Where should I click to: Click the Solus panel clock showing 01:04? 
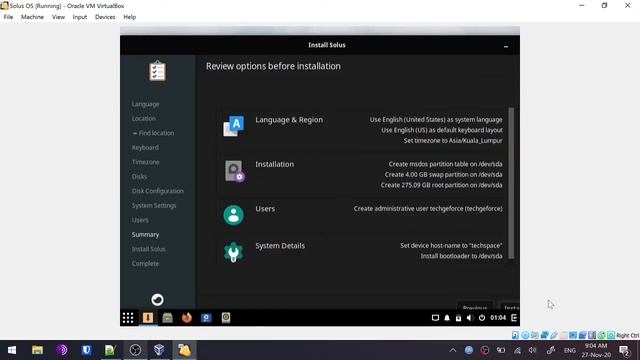coord(498,318)
